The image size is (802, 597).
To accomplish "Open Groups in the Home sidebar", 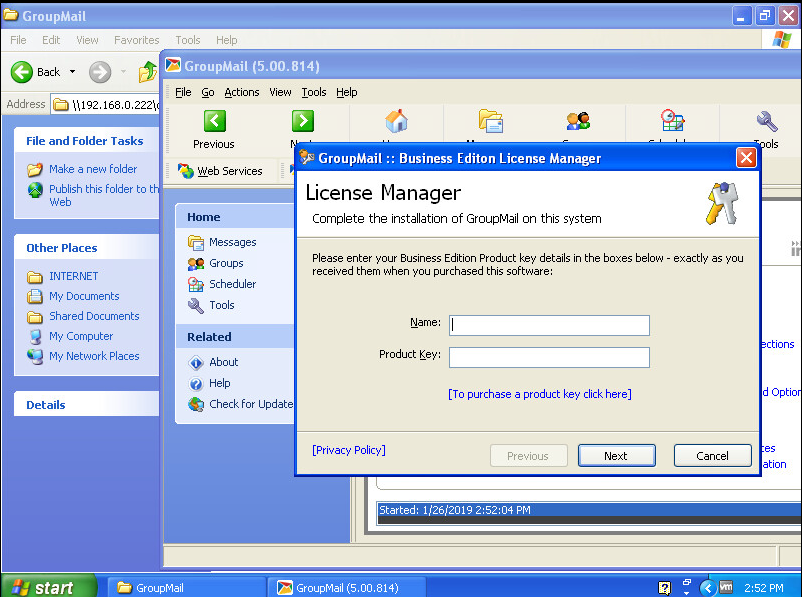I will (226, 263).
